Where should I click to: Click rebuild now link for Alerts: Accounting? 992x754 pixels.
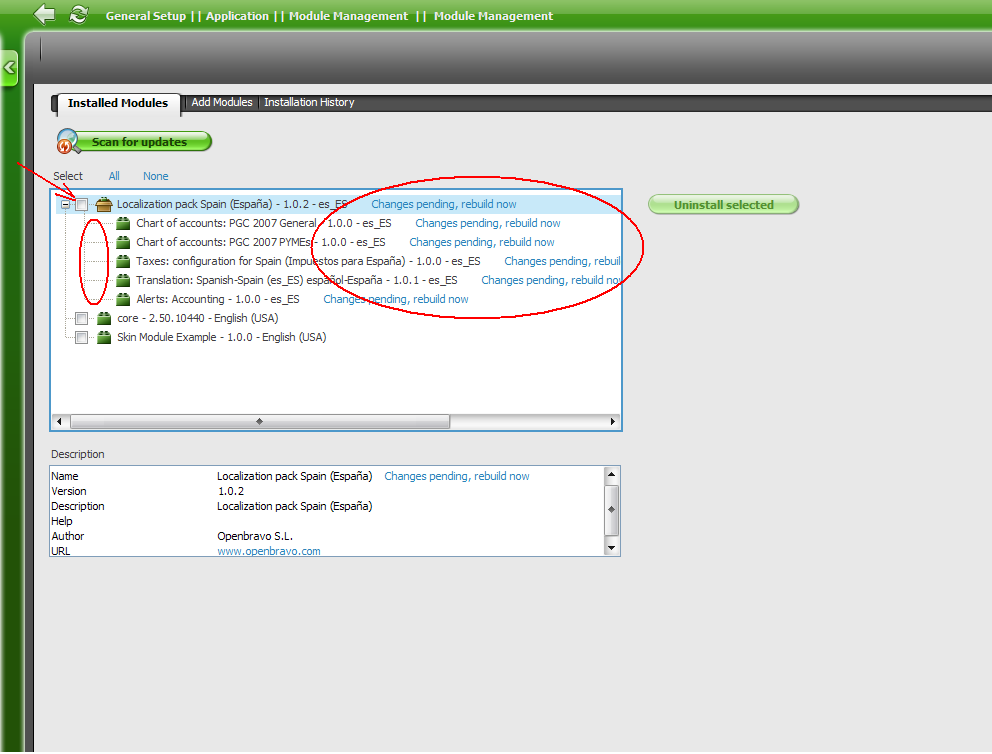[x=396, y=299]
